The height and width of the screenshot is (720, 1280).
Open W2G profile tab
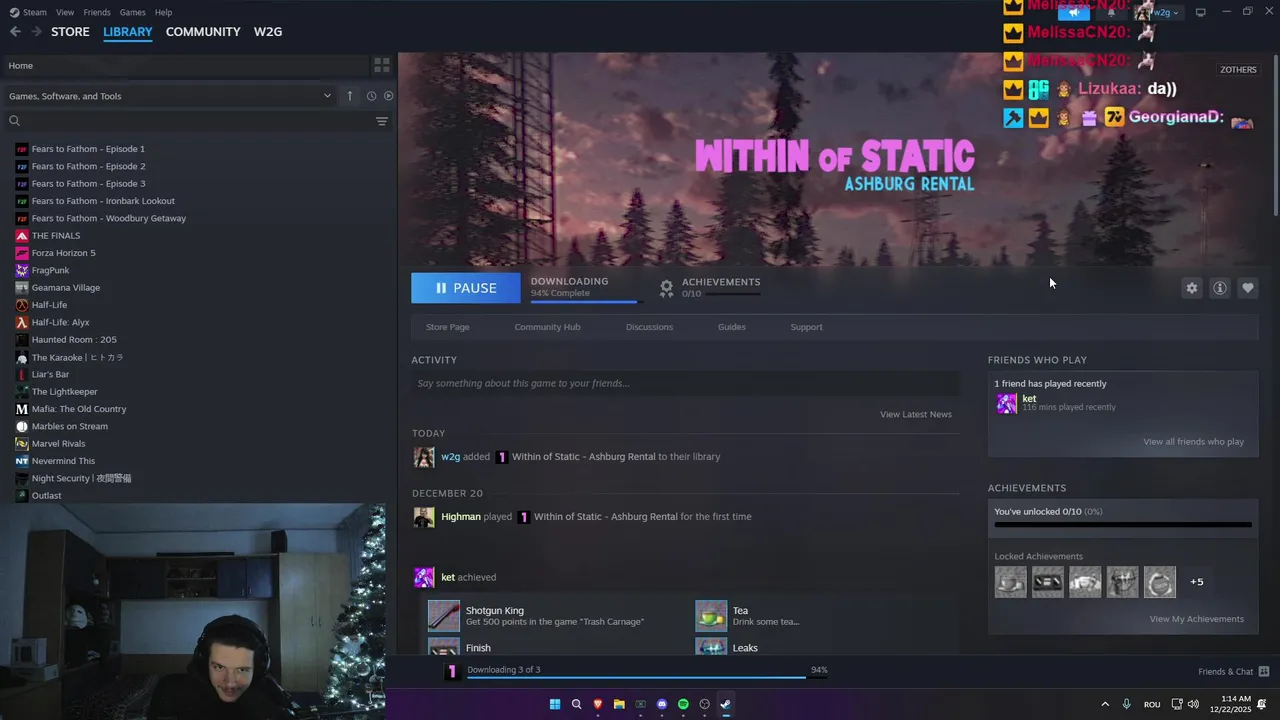click(268, 32)
